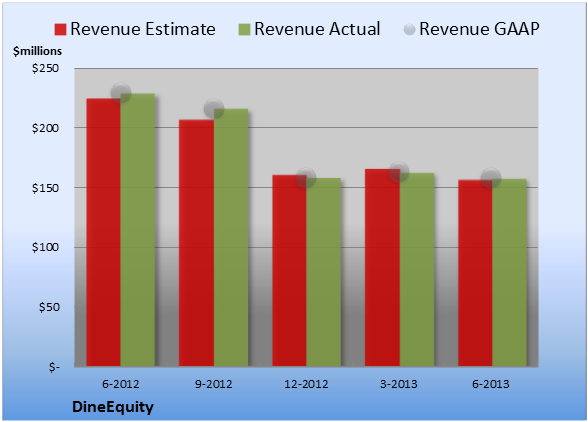Click the GAAP revenue marker for 6-2012
This screenshot has width=588, height=422.
click(x=121, y=93)
